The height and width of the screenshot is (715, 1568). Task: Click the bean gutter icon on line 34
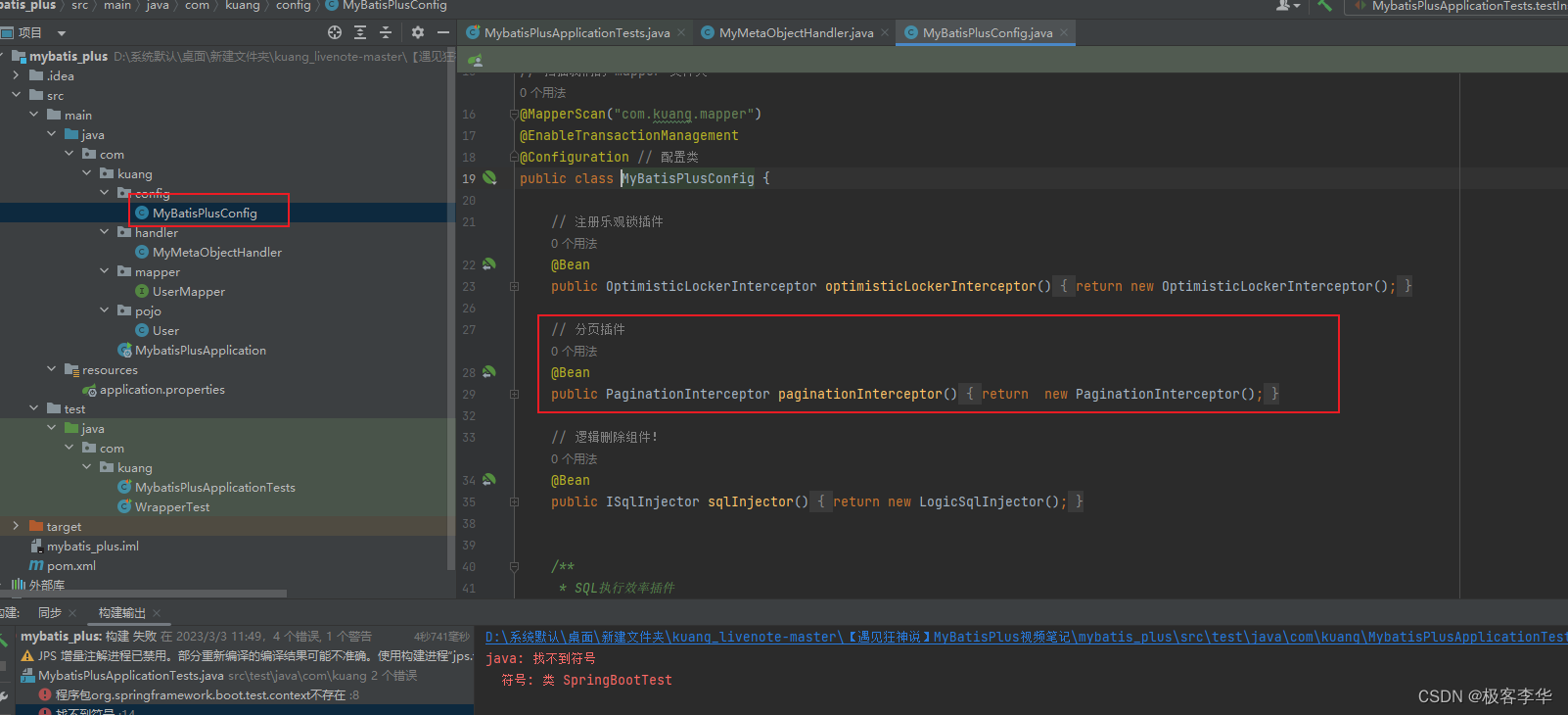(x=488, y=480)
